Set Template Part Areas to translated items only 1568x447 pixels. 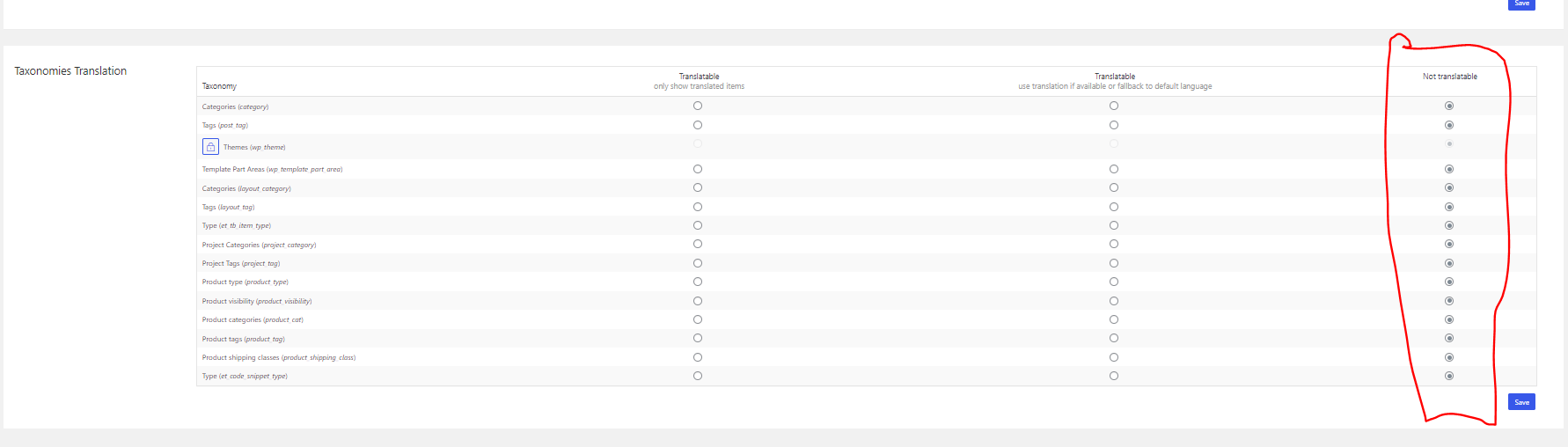click(x=698, y=169)
